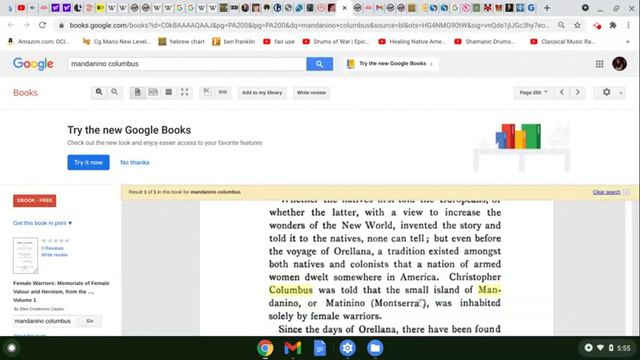This screenshot has height=360, width=640.
Task: Open the system tray clock showing 5:55
Action: click(623, 348)
